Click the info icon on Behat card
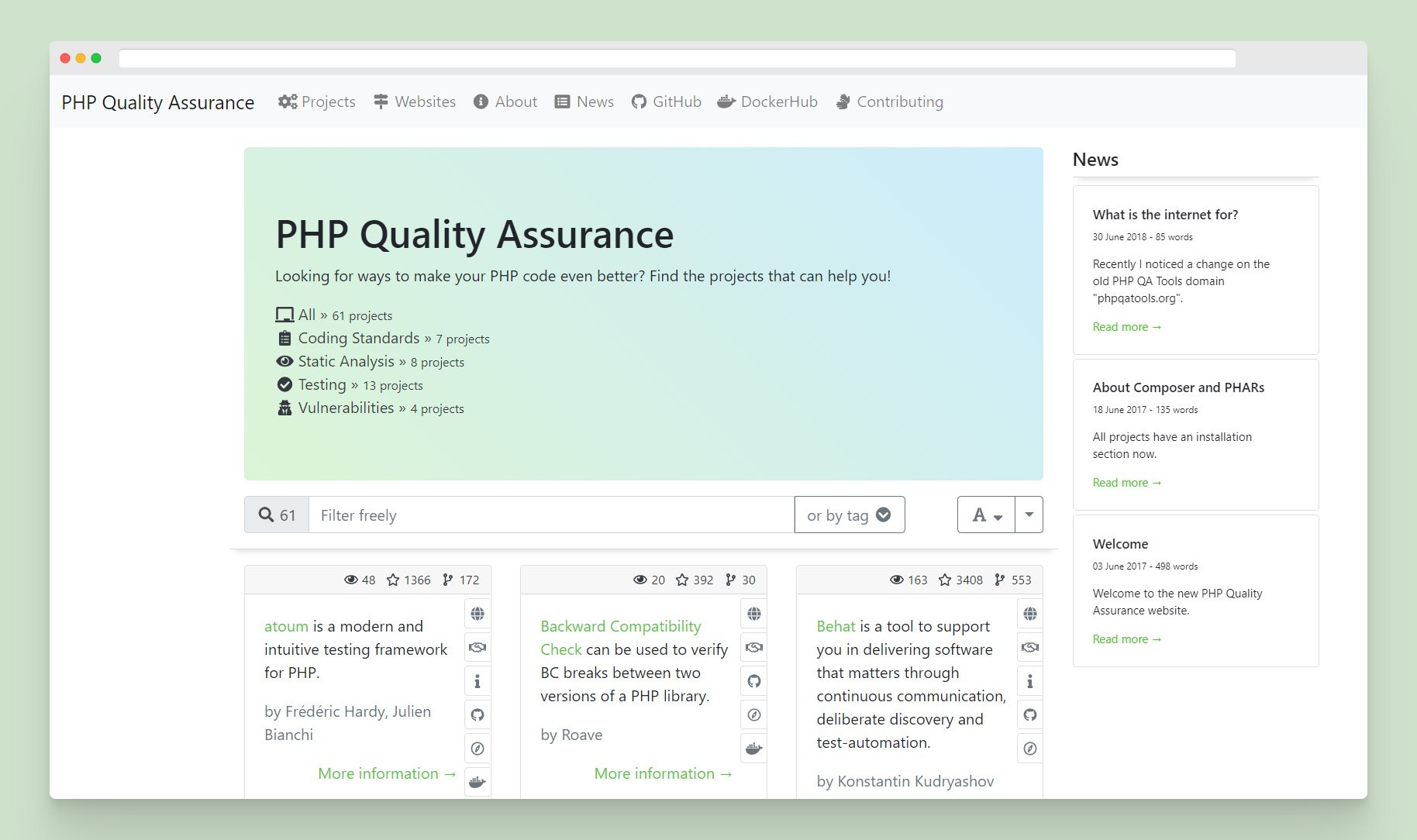This screenshot has width=1417, height=840. click(1029, 681)
